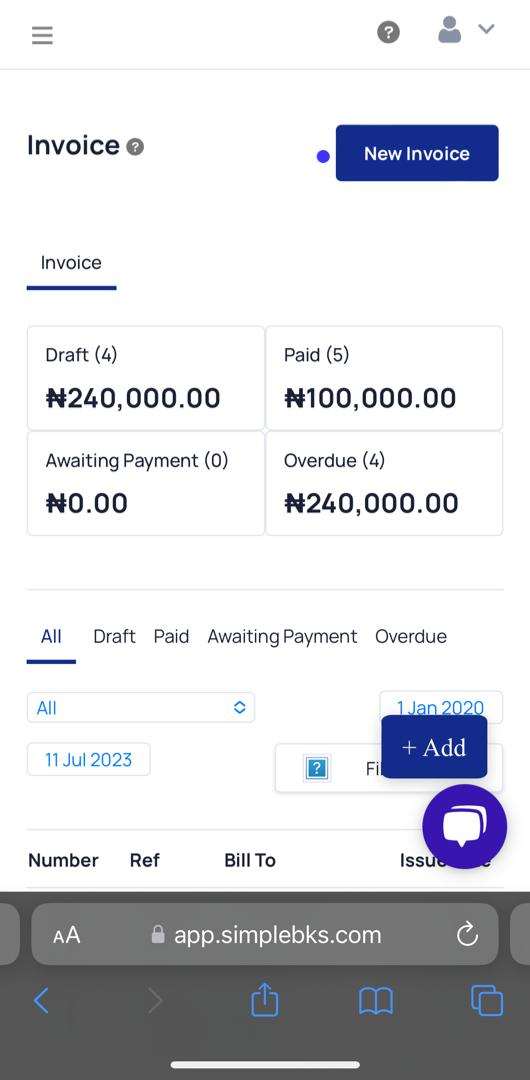Go back with Safari back arrow
530x1080 pixels.
point(41,1000)
